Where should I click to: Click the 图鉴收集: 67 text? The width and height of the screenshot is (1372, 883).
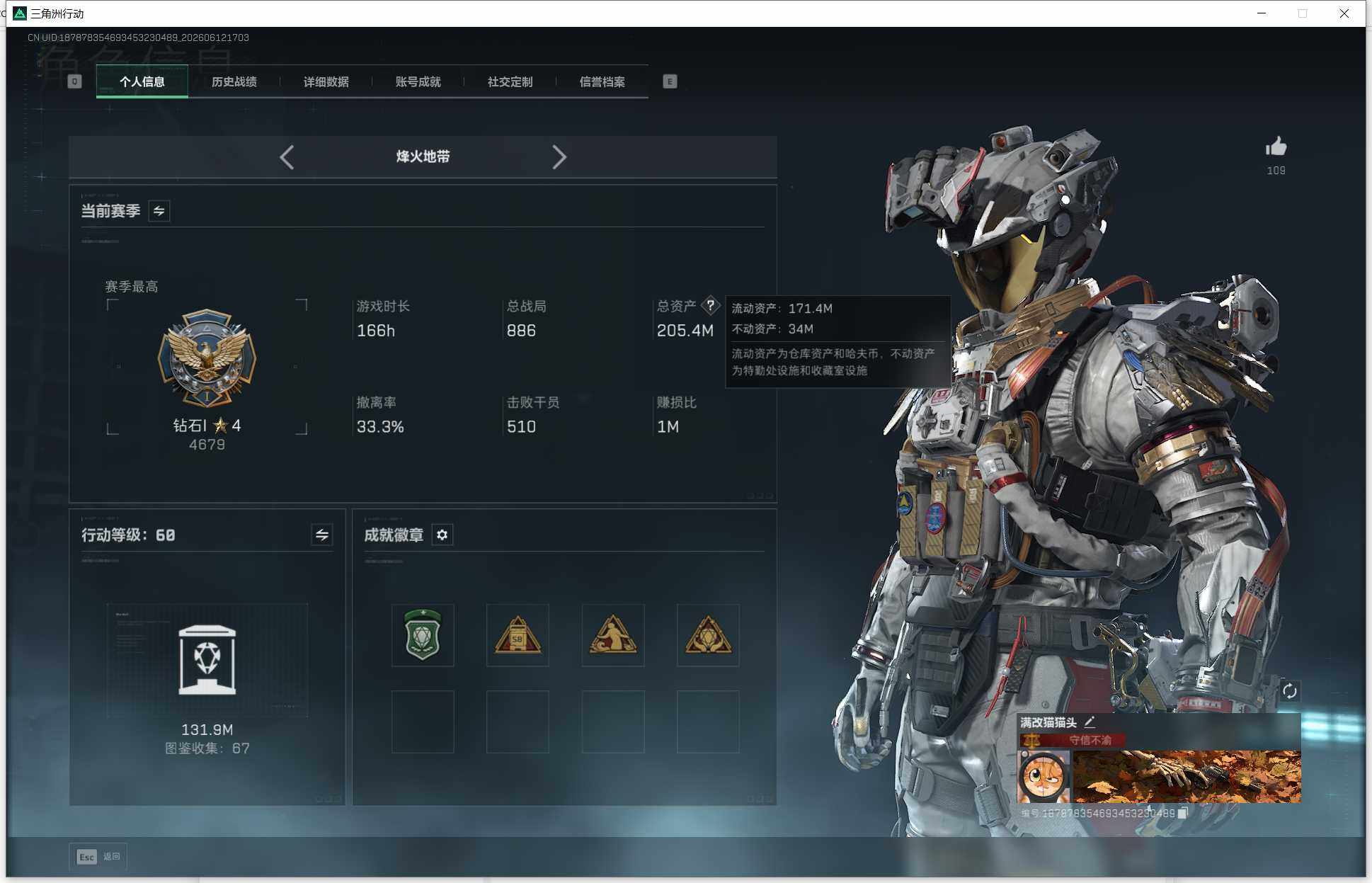pyautogui.click(x=207, y=748)
